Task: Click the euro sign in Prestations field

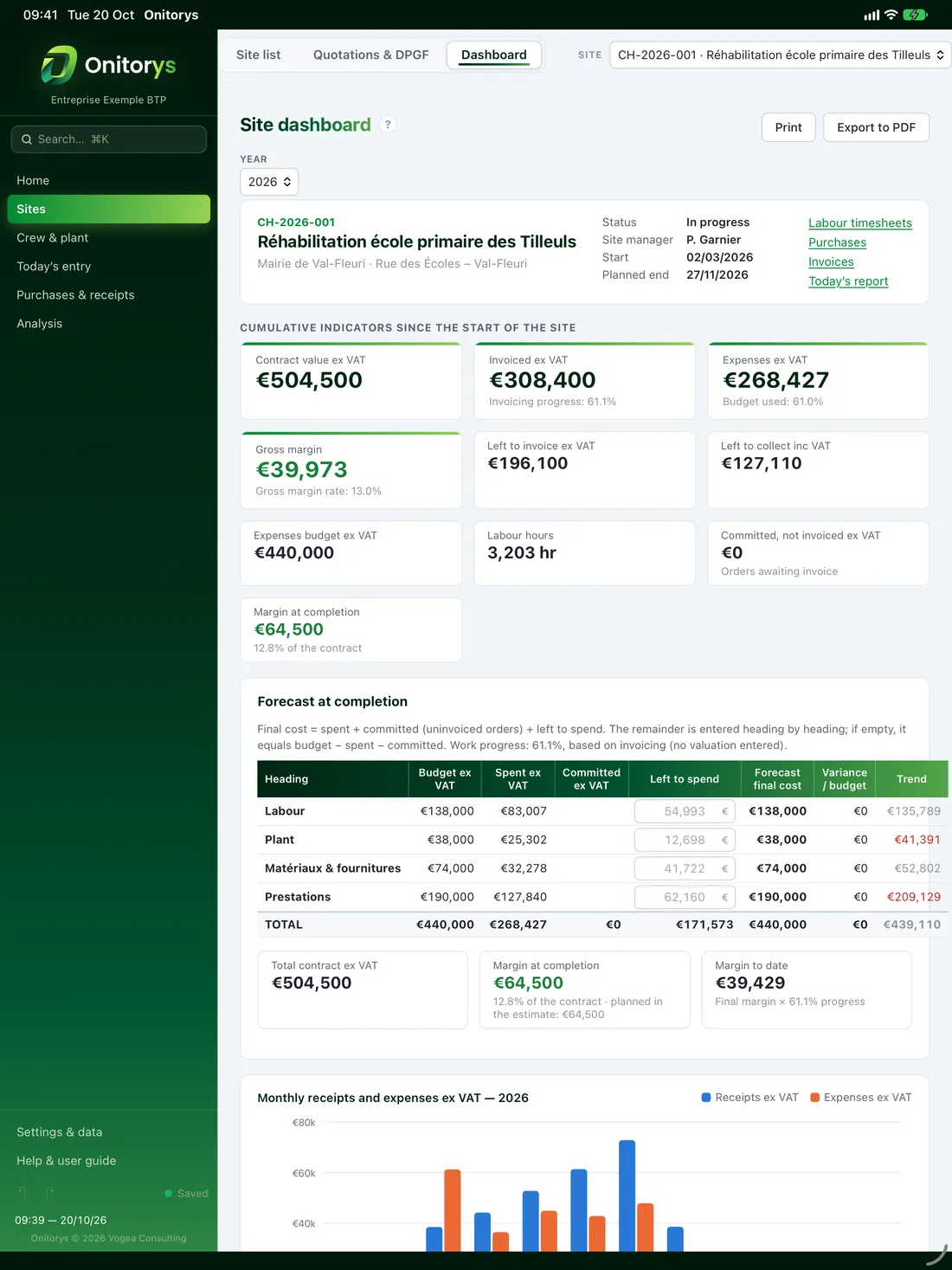Action: pos(725,897)
